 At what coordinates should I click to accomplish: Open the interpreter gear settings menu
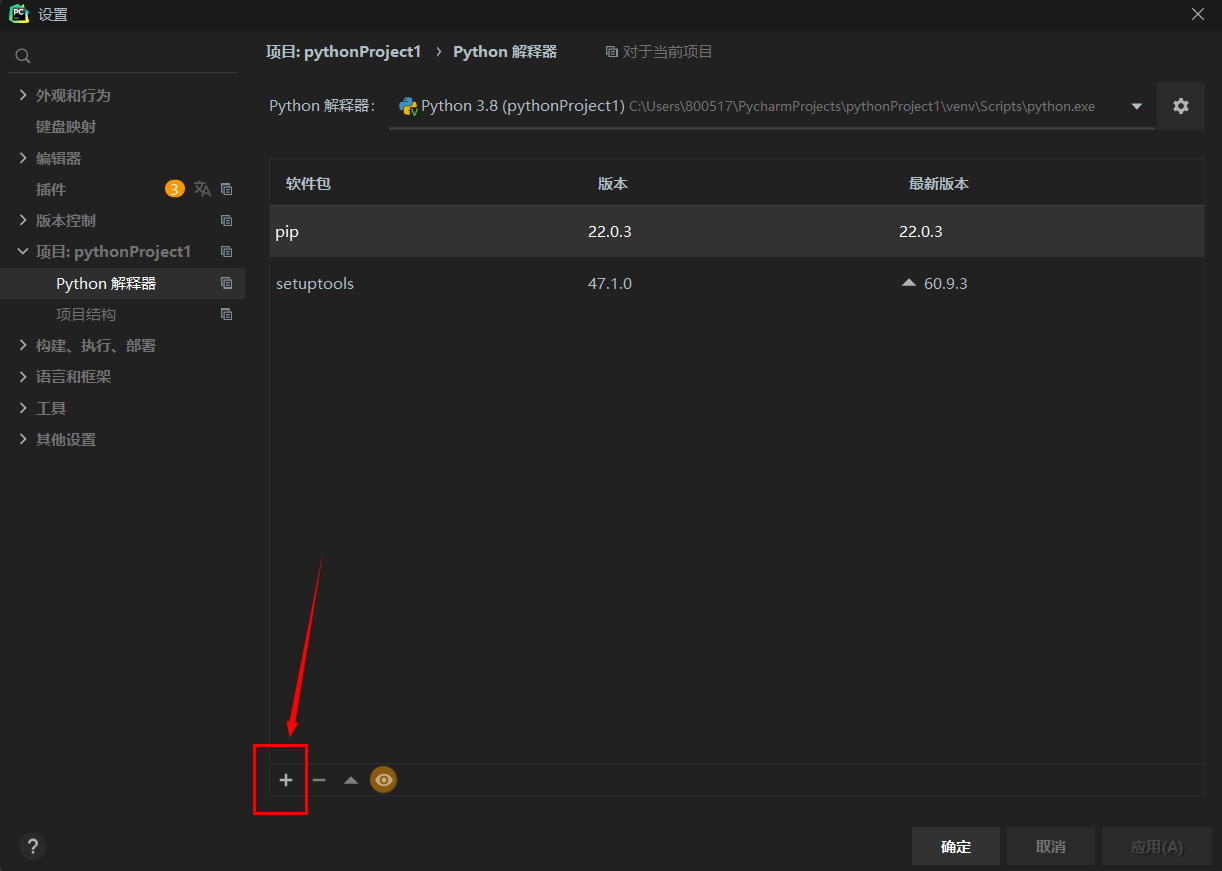point(1181,106)
